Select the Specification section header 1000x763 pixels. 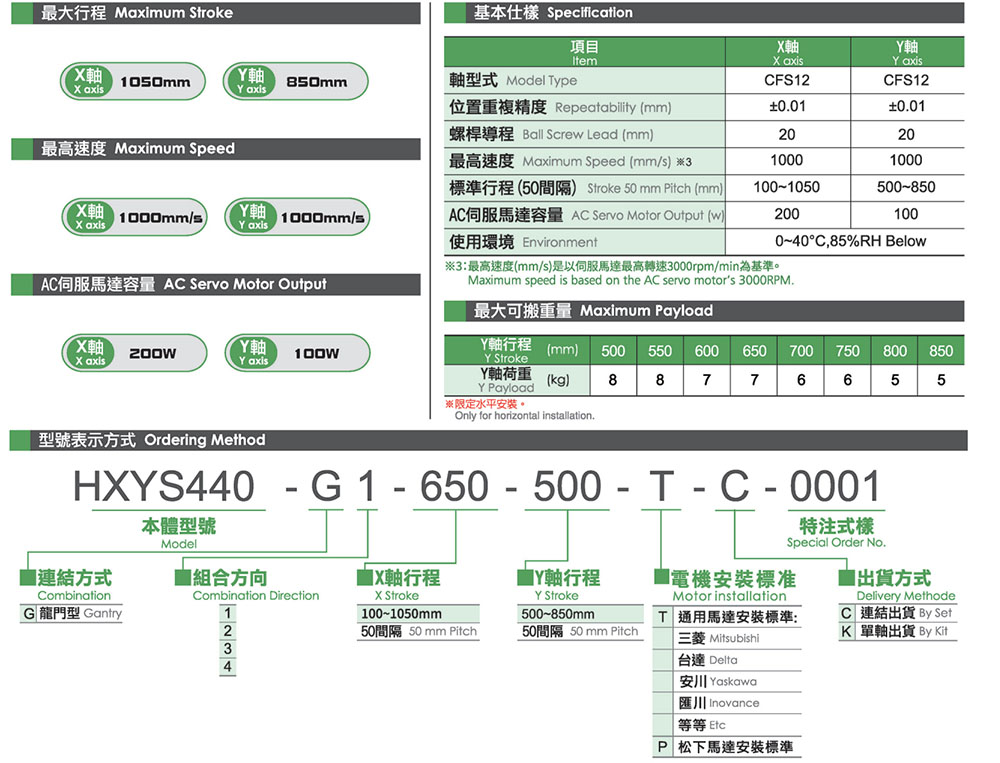point(704,13)
